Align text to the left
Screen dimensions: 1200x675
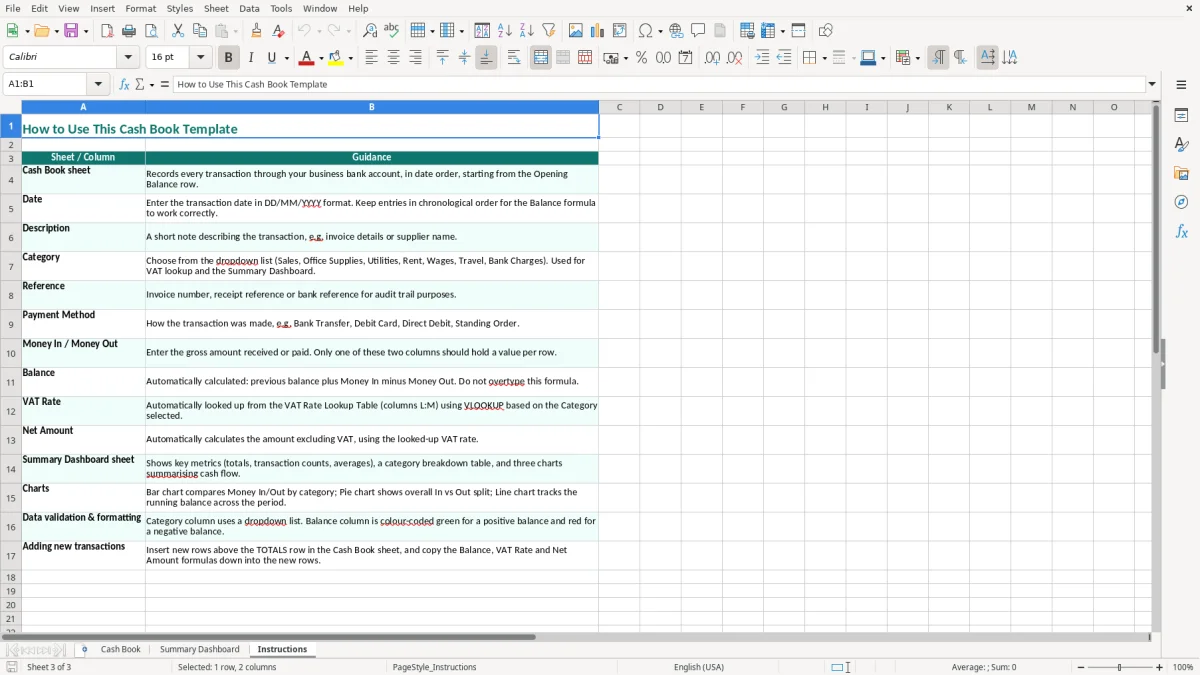[371, 58]
